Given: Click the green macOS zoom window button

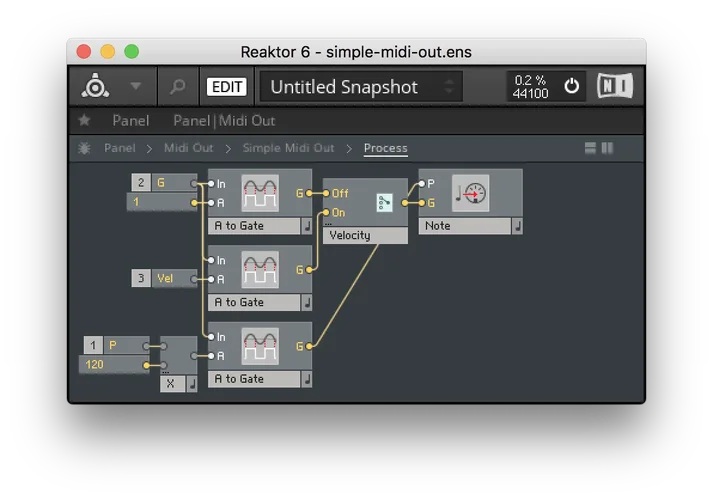Looking at the screenshot, I should tap(132, 51).
